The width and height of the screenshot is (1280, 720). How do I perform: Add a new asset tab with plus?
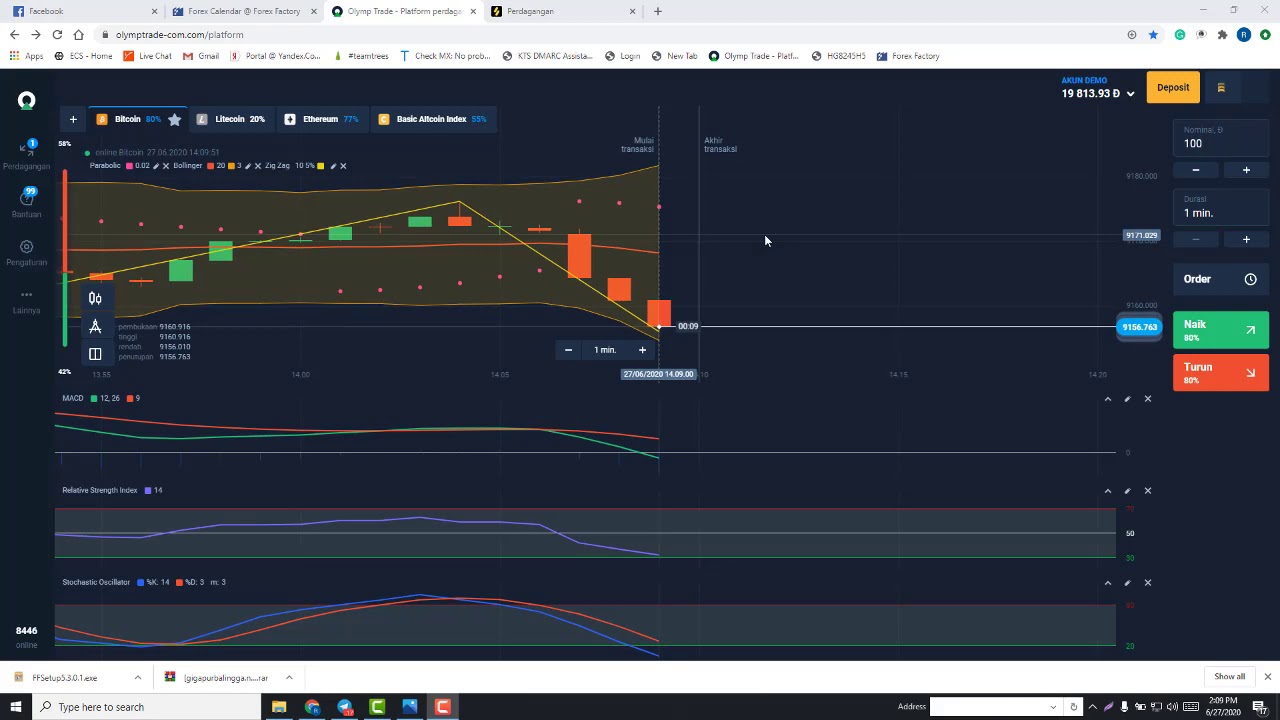coord(73,119)
